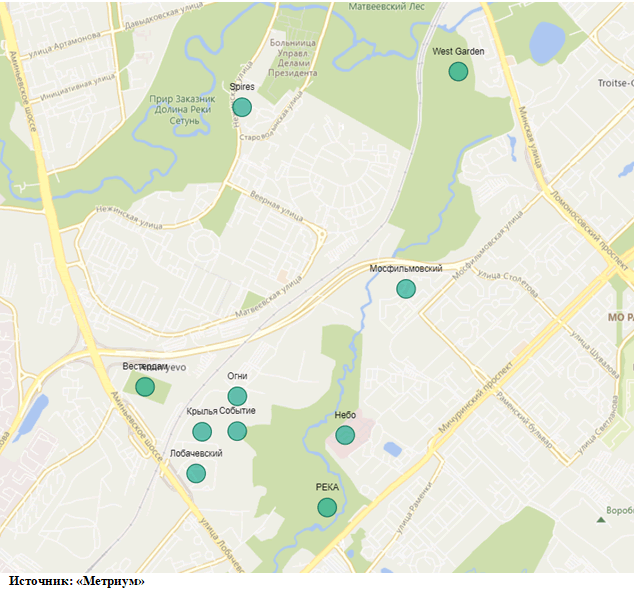Click the Мосфильмовский green marker

tap(406, 289)
